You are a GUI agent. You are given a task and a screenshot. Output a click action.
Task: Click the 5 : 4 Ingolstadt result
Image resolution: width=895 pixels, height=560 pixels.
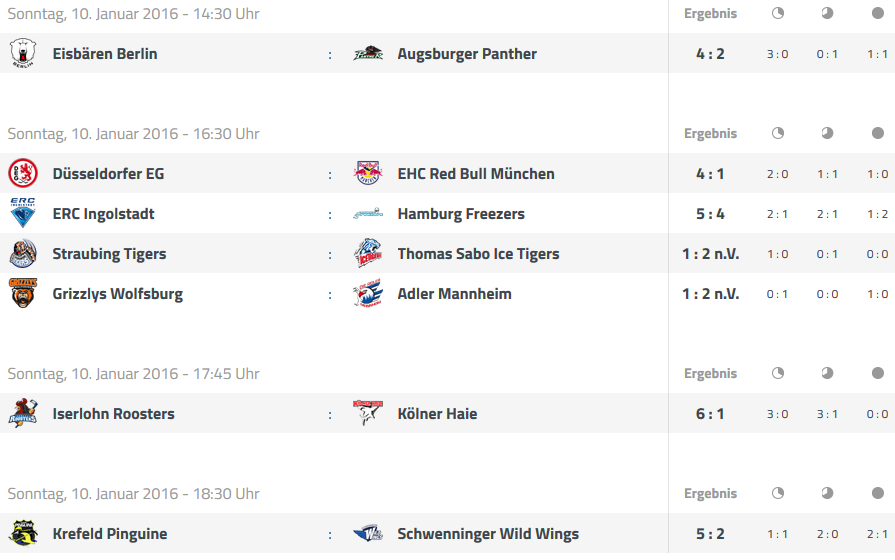(710, 214)
